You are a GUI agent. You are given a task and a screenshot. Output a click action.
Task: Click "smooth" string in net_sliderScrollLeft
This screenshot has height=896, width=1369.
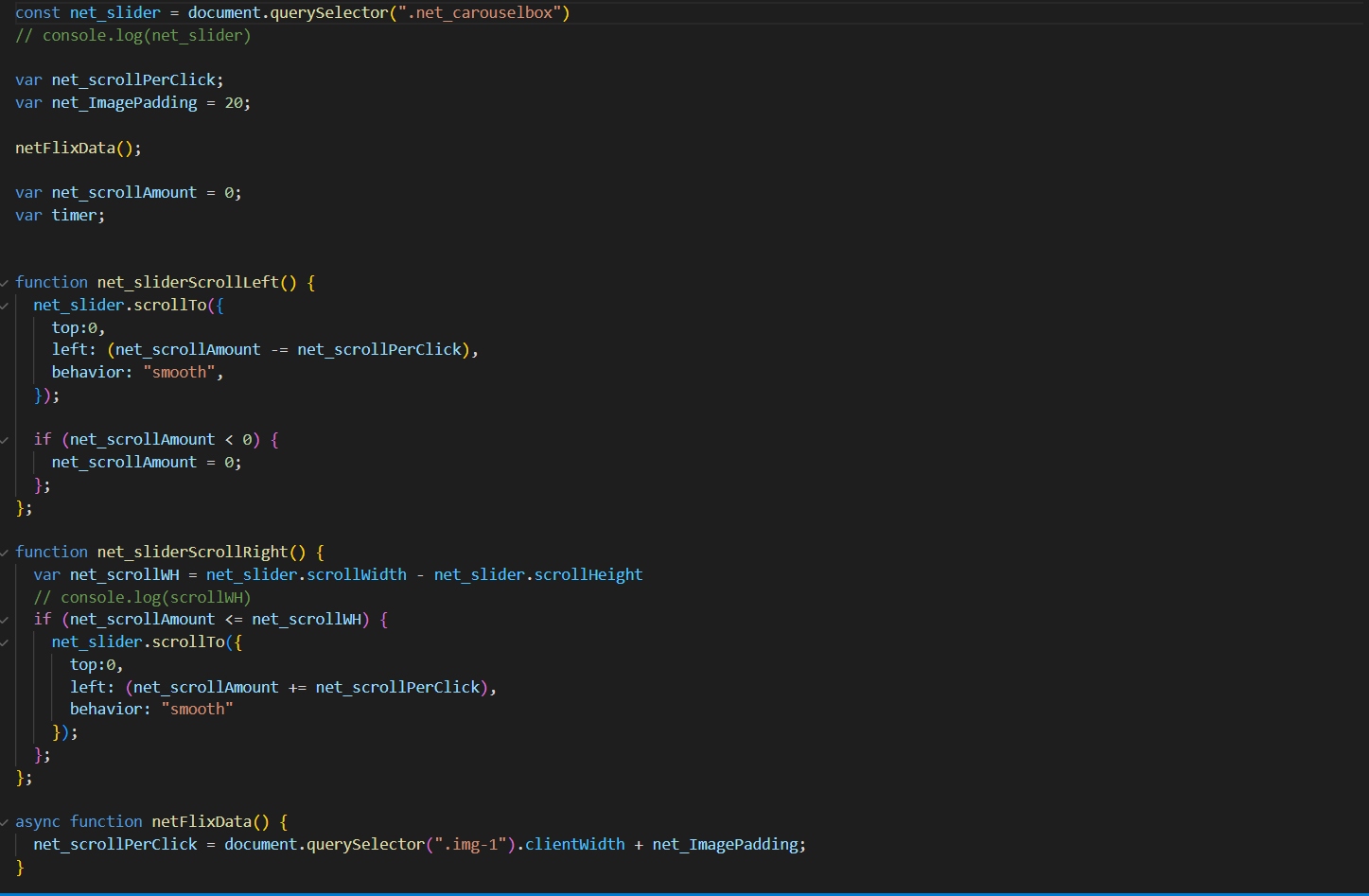coord(180,372)
